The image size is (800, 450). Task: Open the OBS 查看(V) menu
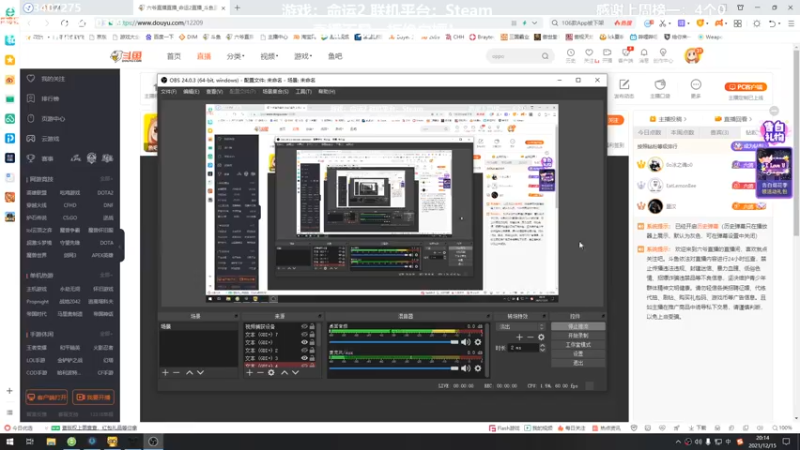tap(214, 92)
